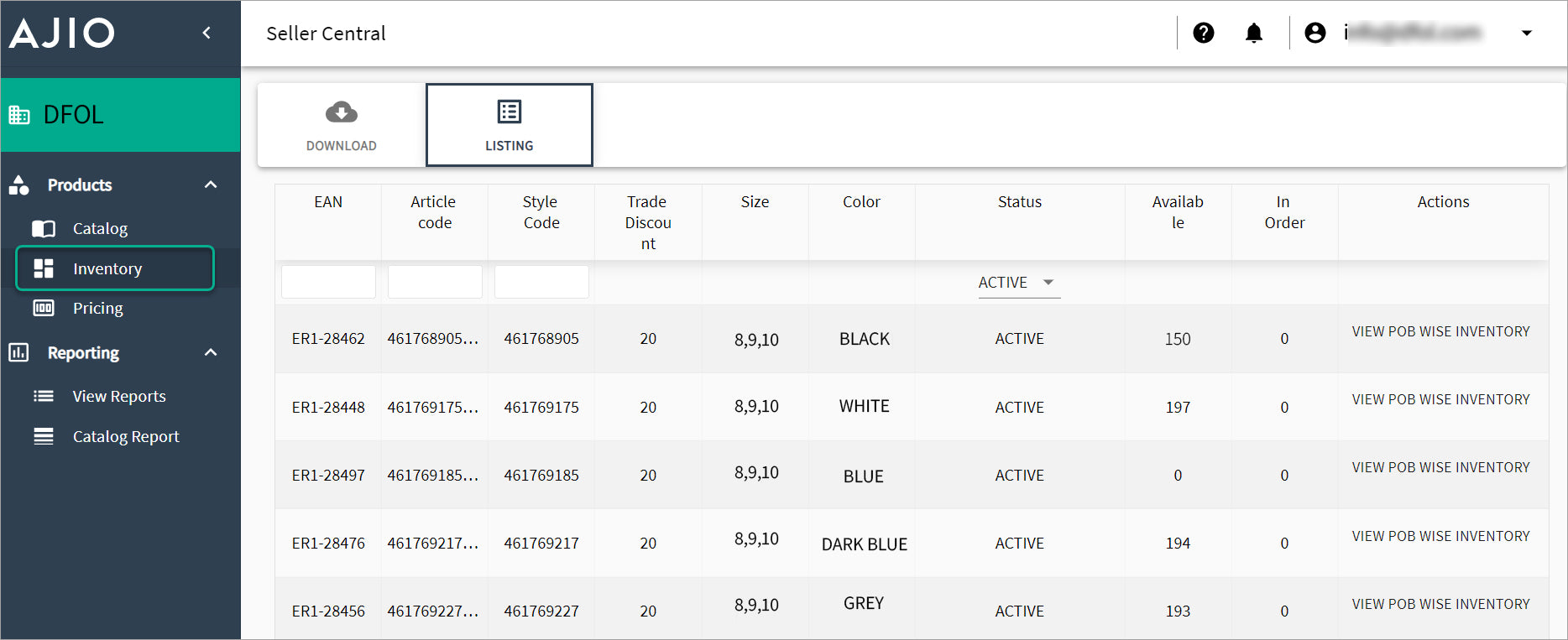Image resolution: width=1568 pixels, height=640 pixels.
Task: Click the user account avatar icon
Action: pos(1315,33)
